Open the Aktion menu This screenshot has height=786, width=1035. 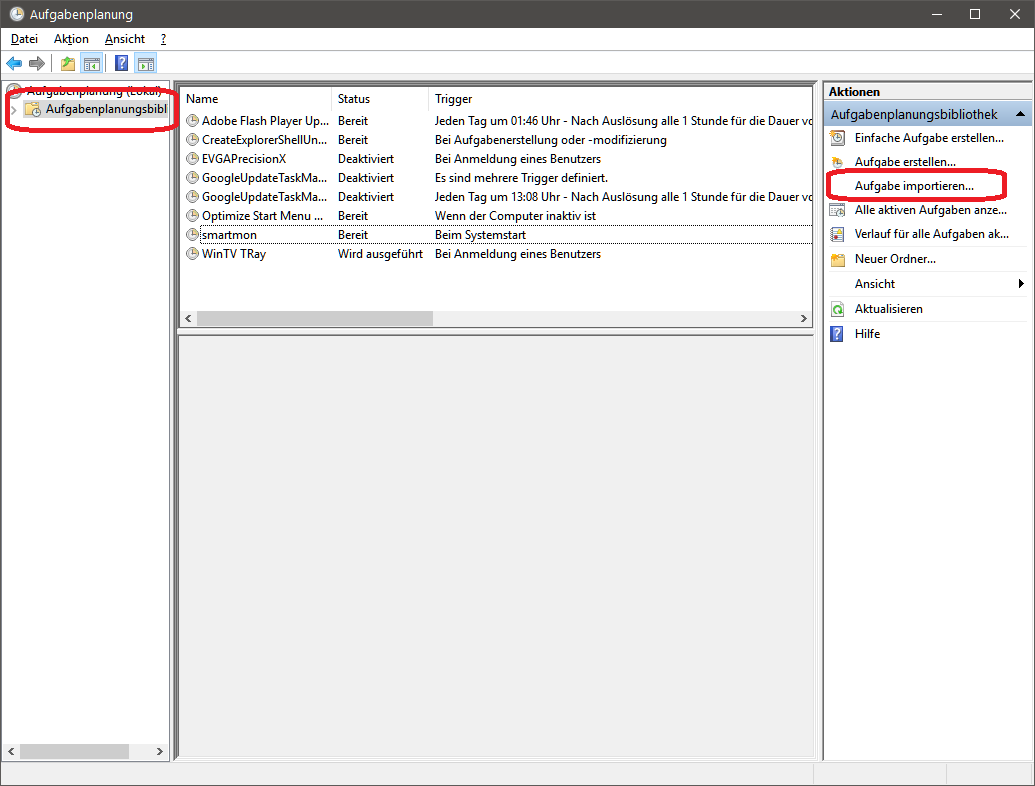(71, 39)
